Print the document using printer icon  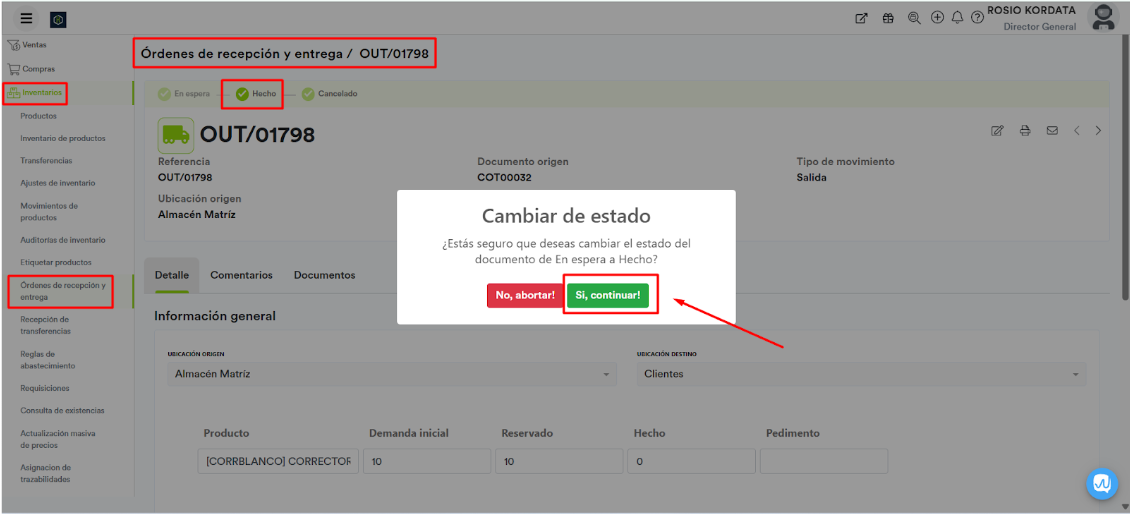[1025, 131]
